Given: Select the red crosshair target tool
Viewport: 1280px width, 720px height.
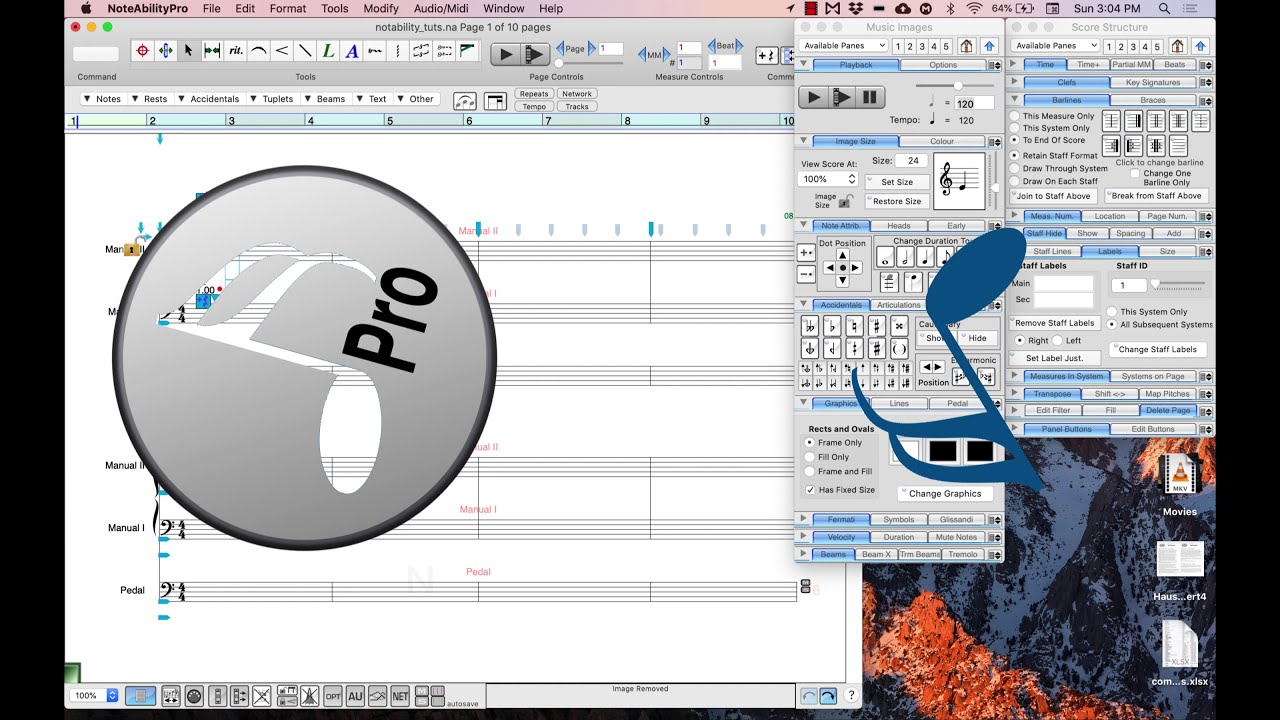Looking at the screenshot, I should point(143,51).
